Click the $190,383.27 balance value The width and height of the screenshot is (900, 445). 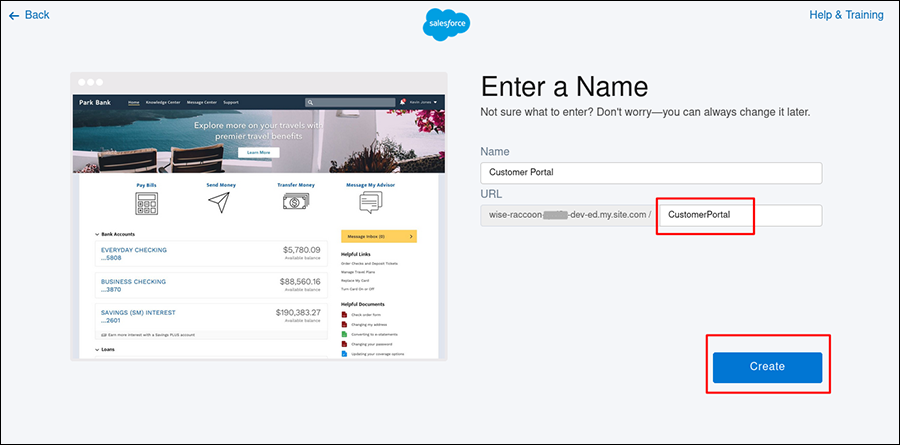click(298, 312)
